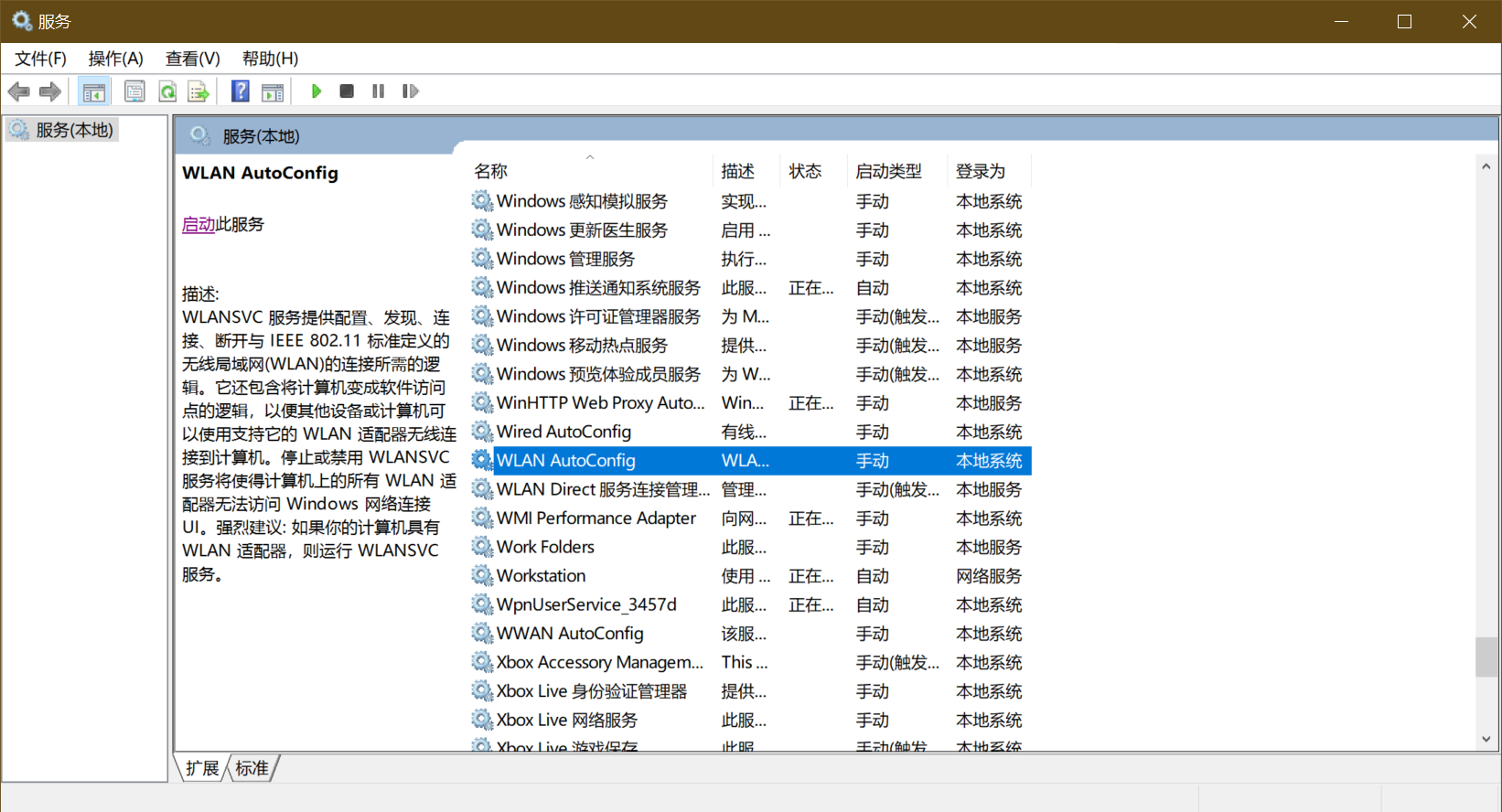Switch to the 标准 tab
Image resolution: width=1502 pixels, height=812 pixels.
[x=252, y=768]
